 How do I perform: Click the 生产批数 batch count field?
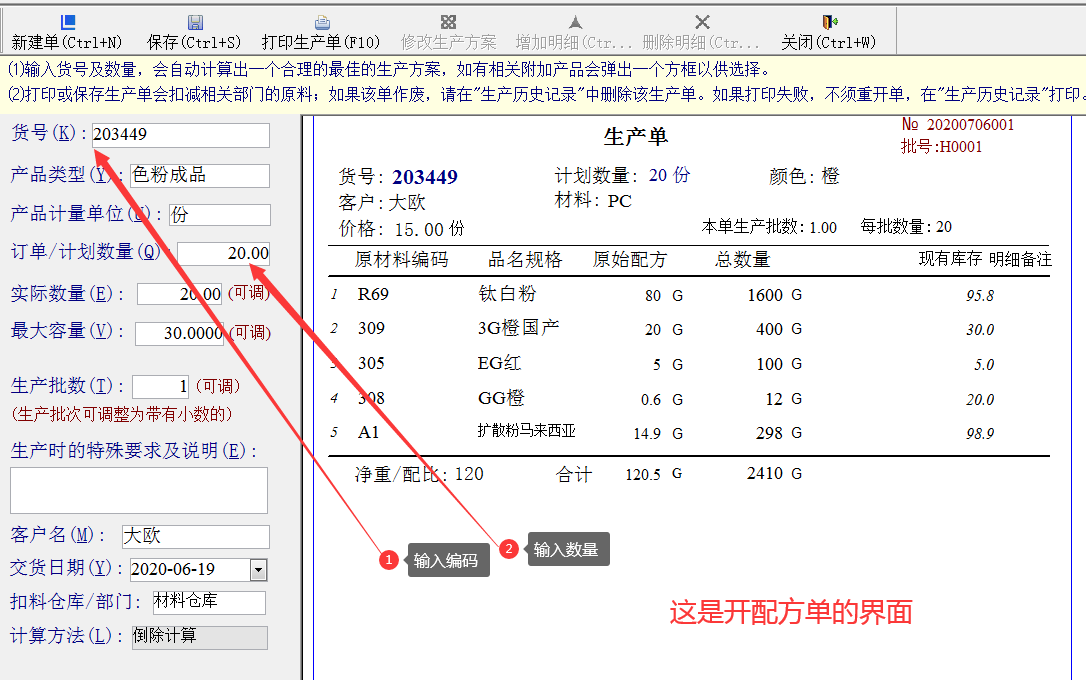tap(160, 386)
